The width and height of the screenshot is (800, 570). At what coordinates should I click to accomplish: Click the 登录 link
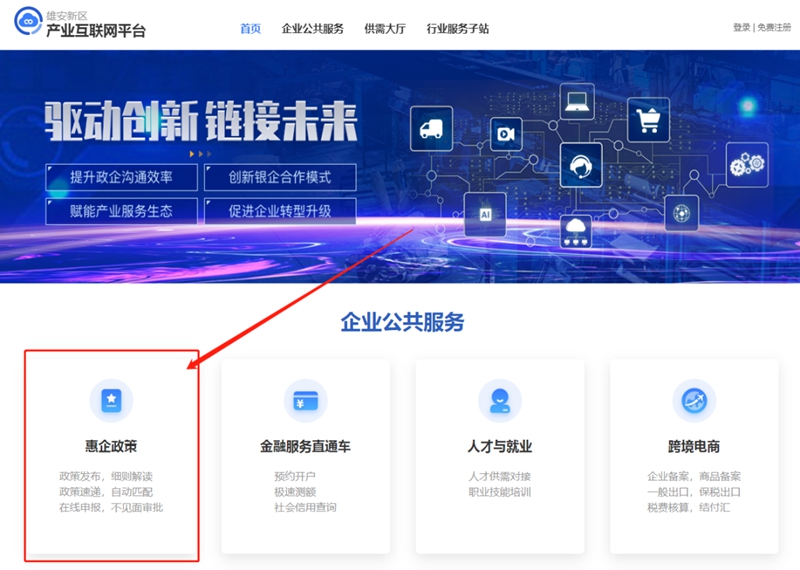pyautogui.click(x=741, y=28)
